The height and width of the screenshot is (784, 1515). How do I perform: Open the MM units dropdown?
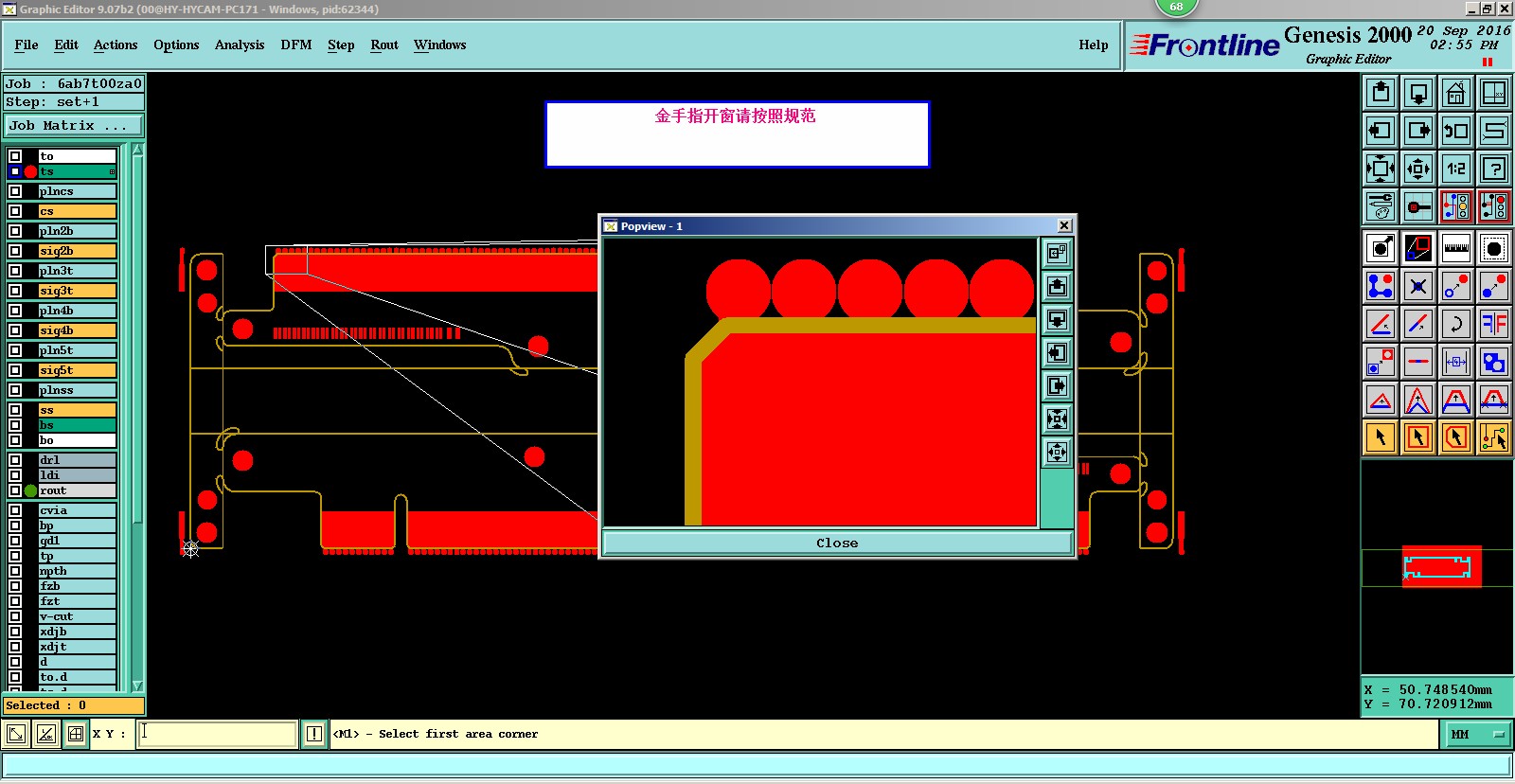point(1477,734)
